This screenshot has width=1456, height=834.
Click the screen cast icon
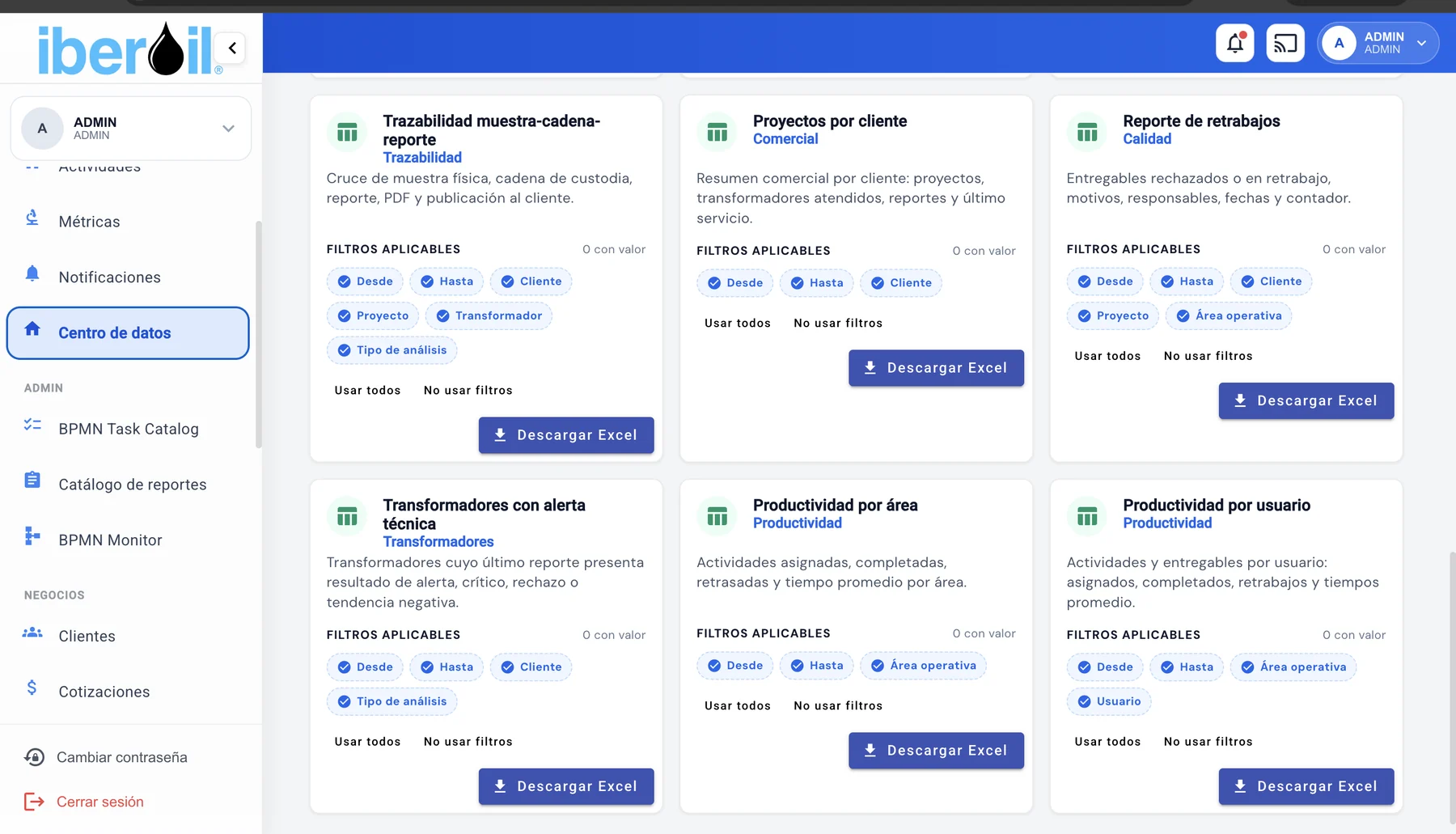[1285, 43]
